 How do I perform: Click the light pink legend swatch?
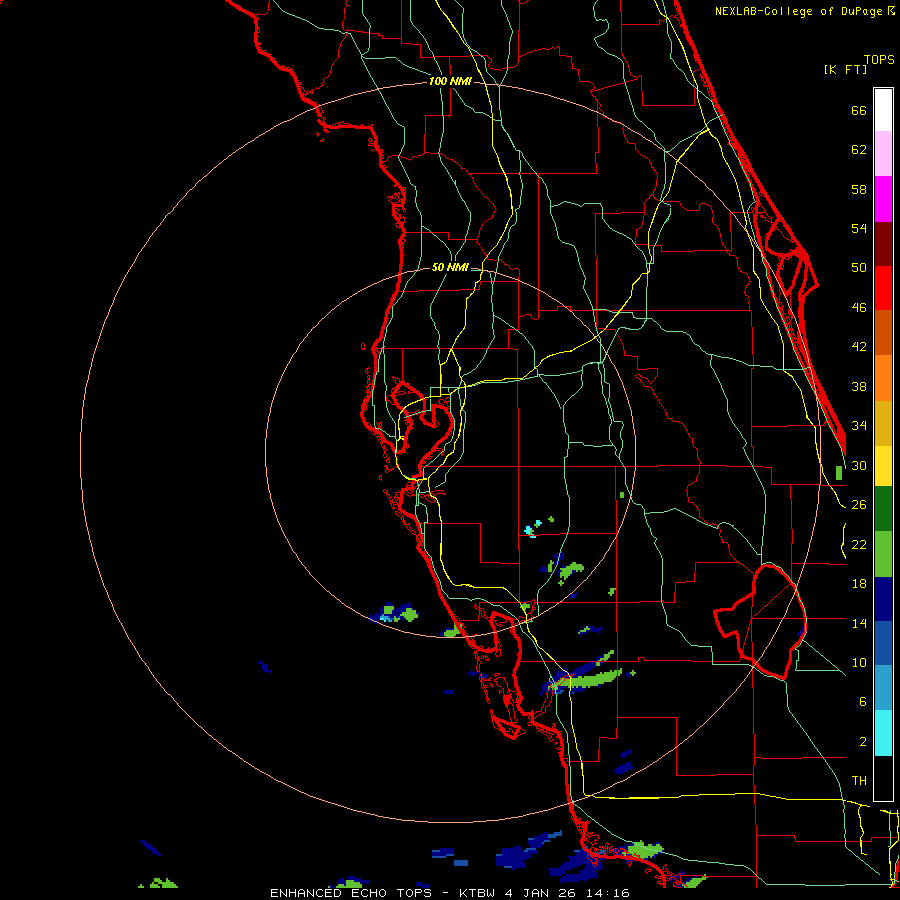(883, 154)
